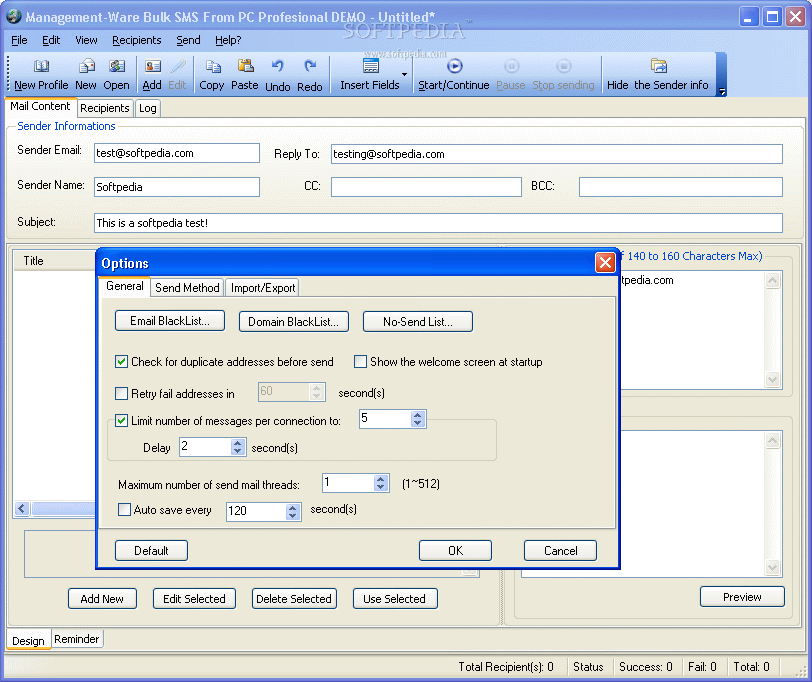Click the CC input field
This screenshot has height=682, width=812.
point(426,187)
